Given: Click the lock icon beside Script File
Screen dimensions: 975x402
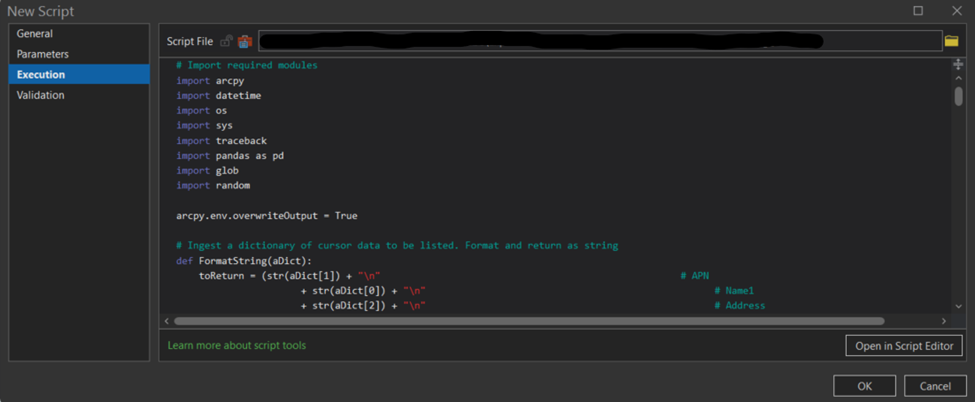Looking at the screenshot, I should pos(227,41).
